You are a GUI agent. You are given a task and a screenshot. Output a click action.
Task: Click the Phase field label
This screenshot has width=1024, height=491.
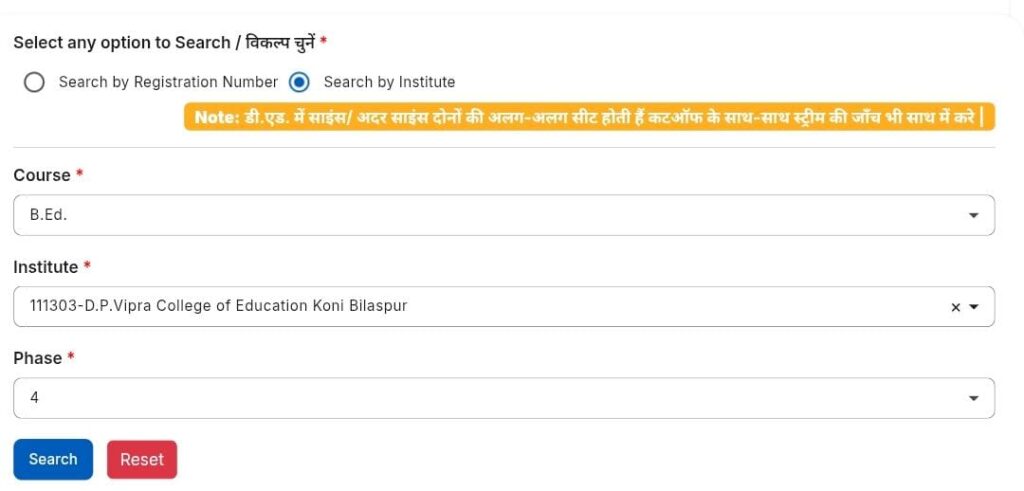pyautogui.click(x=38, y=358)
